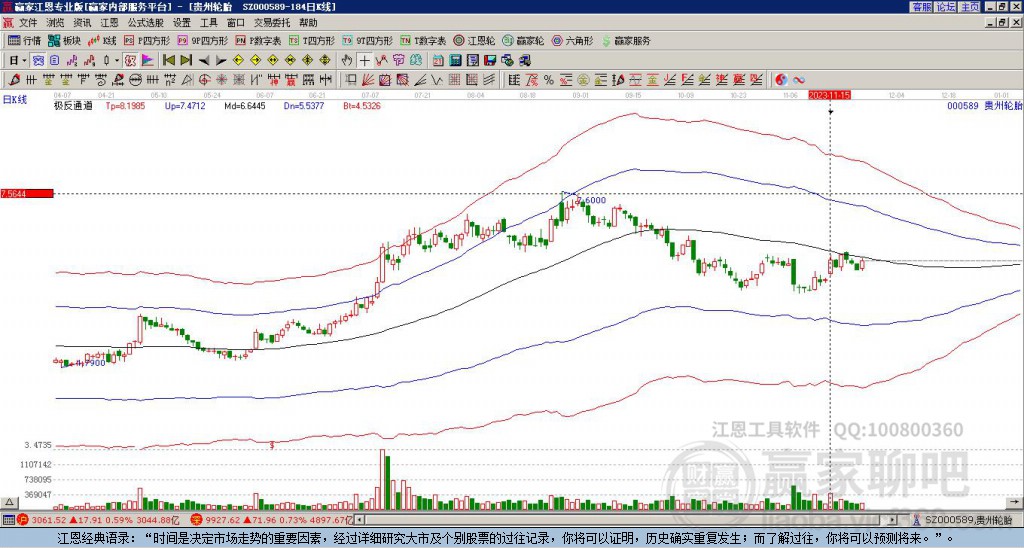
Task: Click the Dn=5.5377 value
Action: (x=302, y=105)
